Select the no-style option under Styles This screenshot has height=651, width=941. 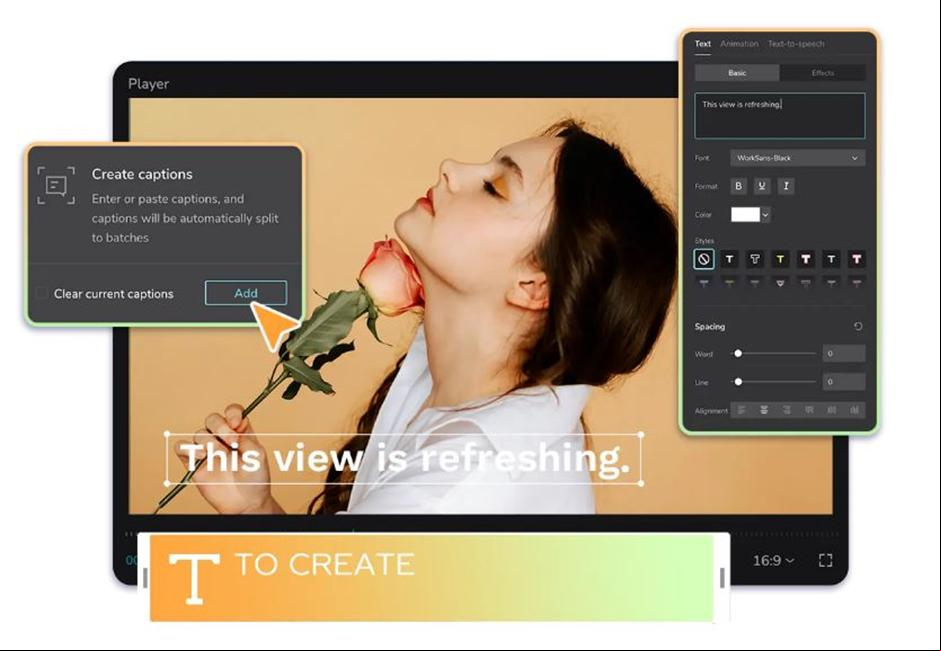pos(704,259)
